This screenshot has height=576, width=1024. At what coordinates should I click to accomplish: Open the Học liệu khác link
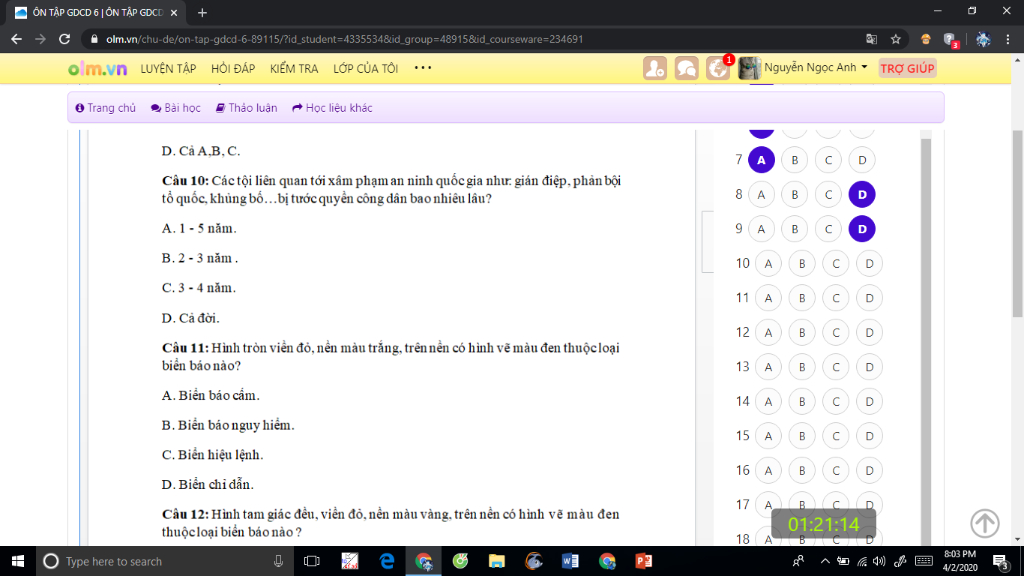332,108
